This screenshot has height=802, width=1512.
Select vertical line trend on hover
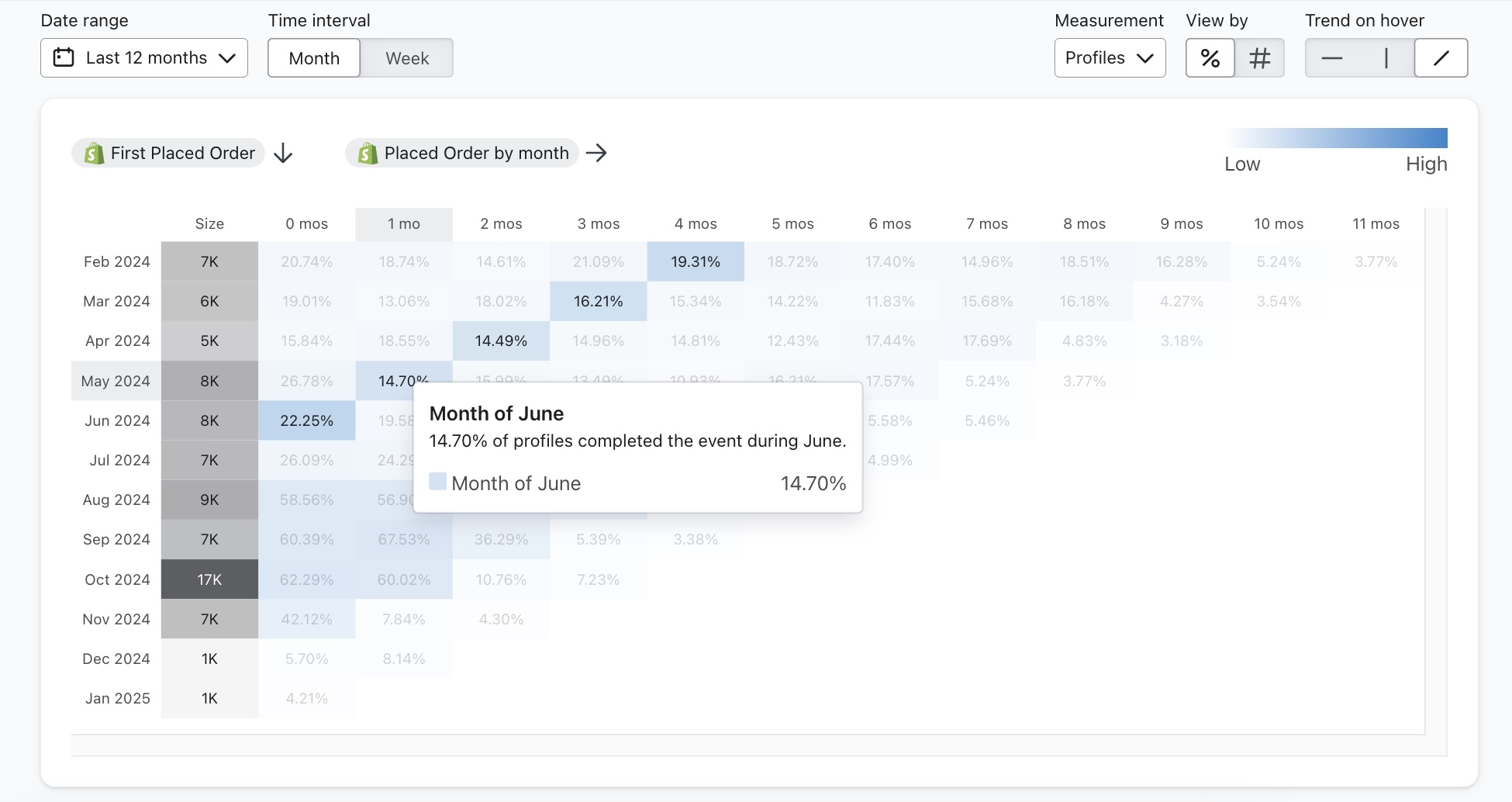[x=1386, y=58]
